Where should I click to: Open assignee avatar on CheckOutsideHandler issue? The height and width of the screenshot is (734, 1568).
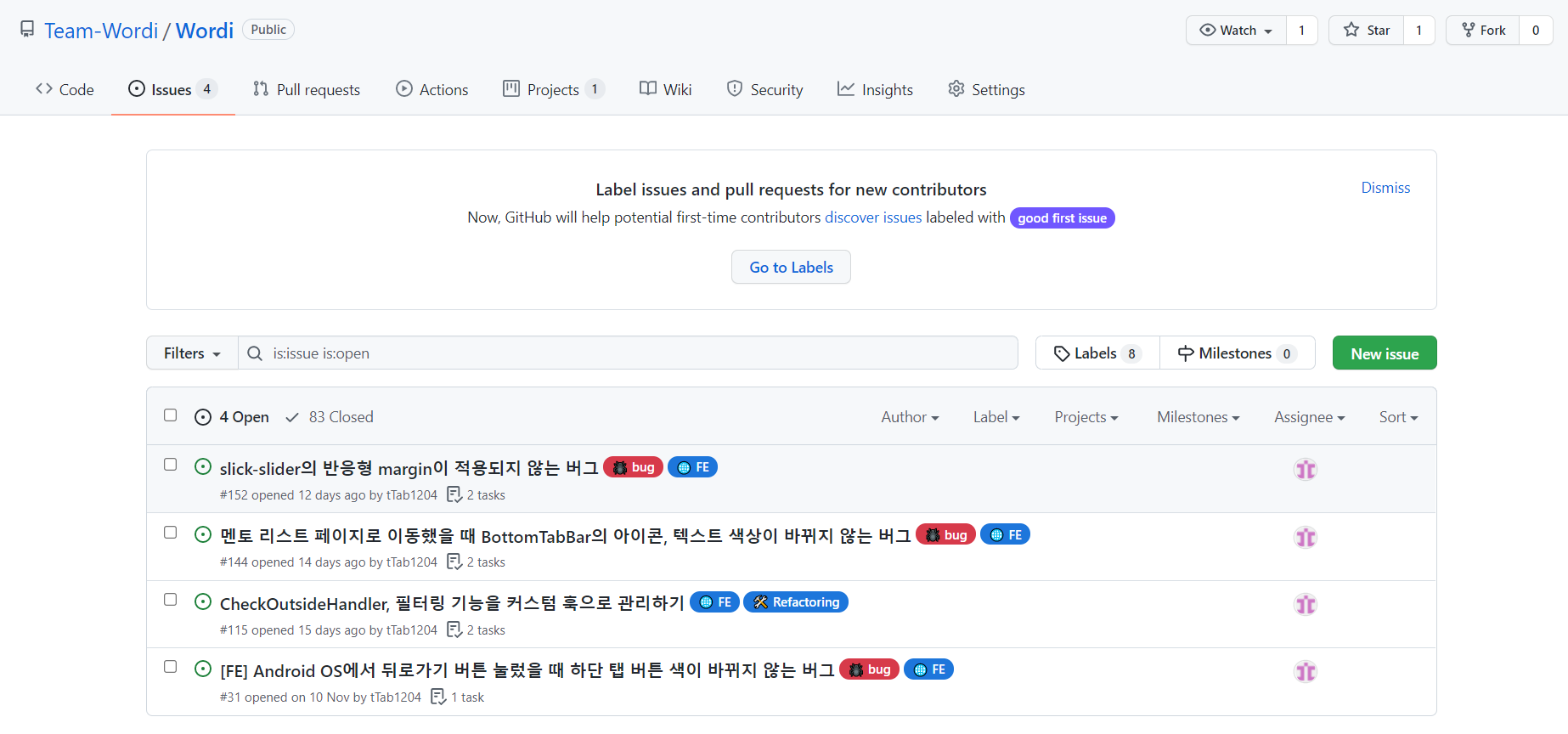coord(1306,604)
